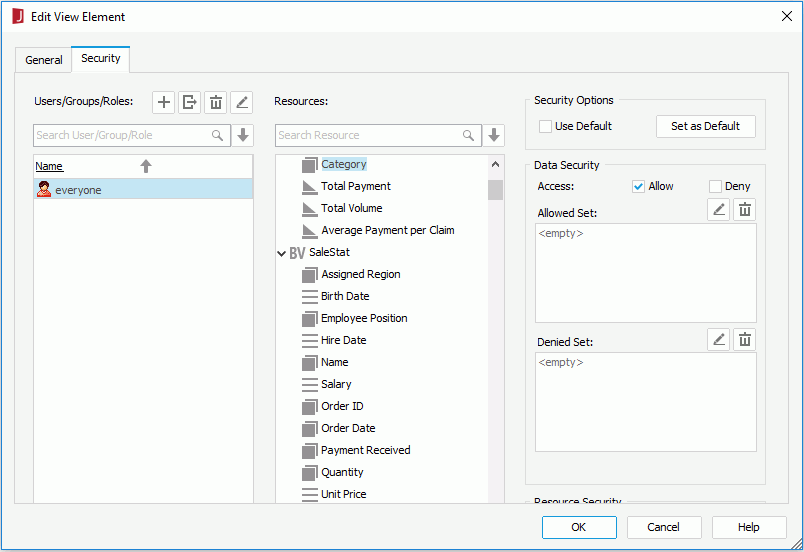
Task: Open Help for this dialog
Action: pyautogui.click(x=749, y=527)
